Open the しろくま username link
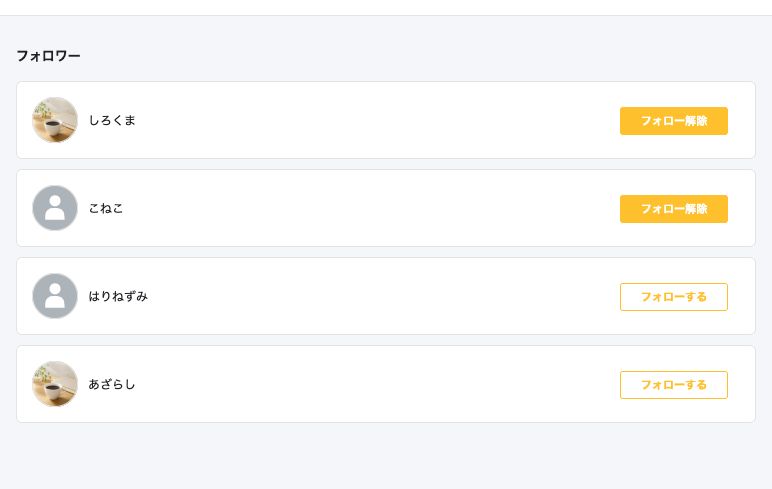772x489 pixels. coord(112,120)
